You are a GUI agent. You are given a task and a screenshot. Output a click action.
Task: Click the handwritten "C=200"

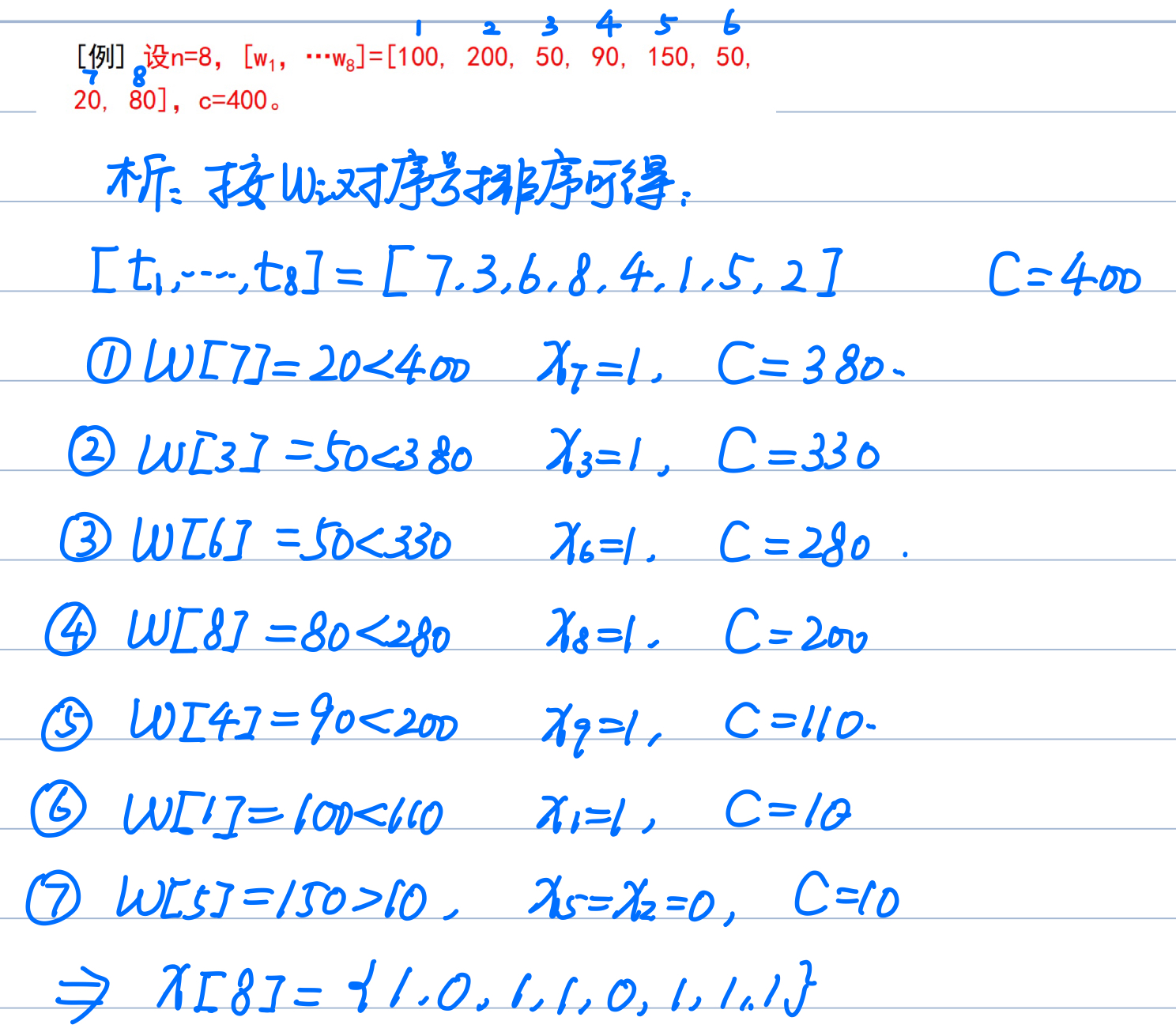tap(797, 632)
